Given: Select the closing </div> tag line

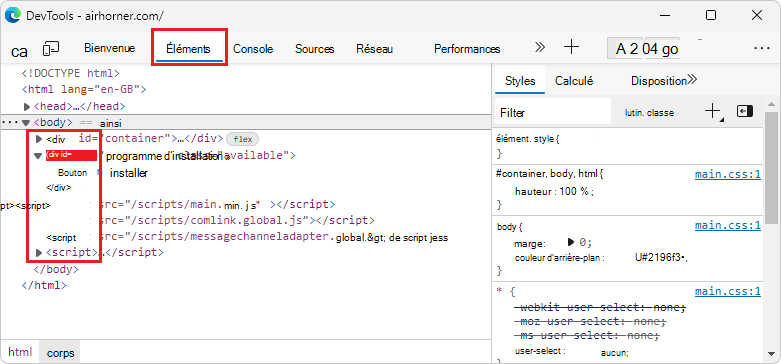Looking at the screenshot, I should pos(58,188).
